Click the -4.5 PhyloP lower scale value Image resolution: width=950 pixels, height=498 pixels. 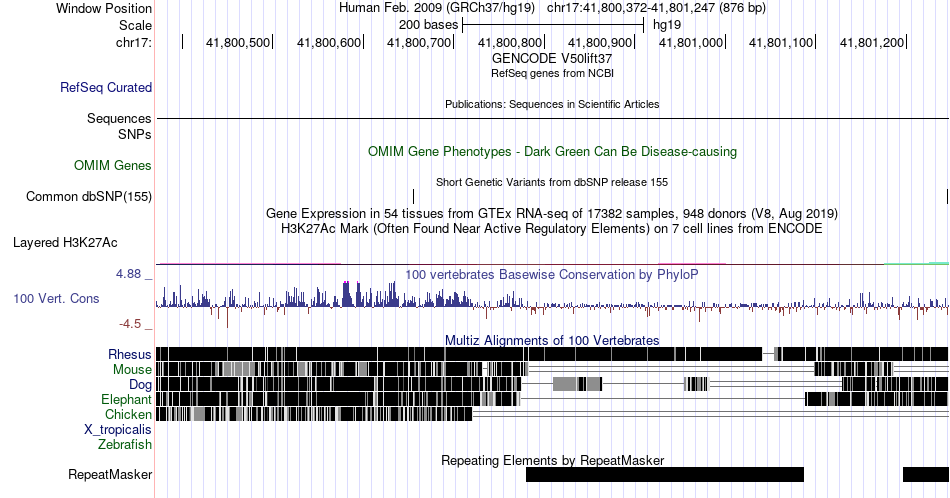130,324
